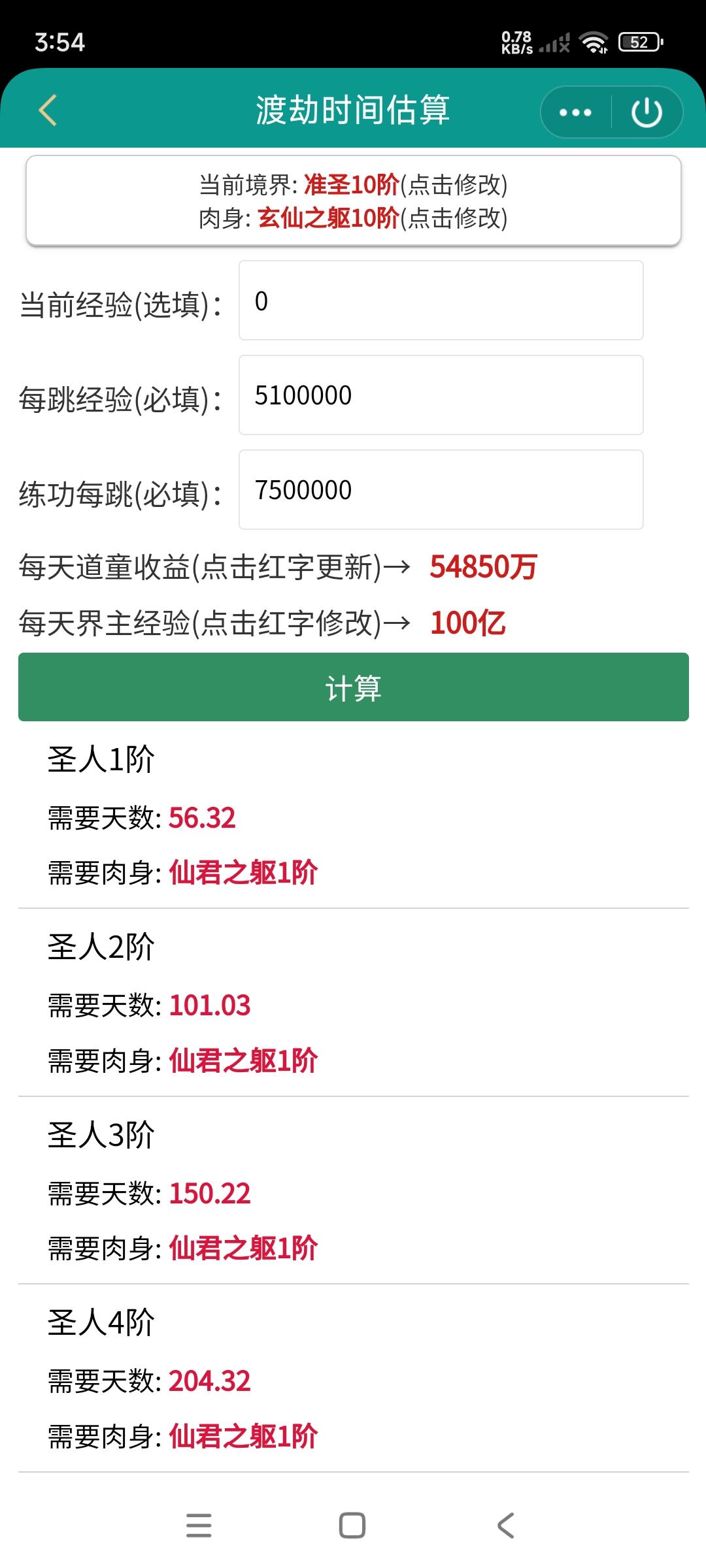Select the 圣人3阶 result entry

point(354,1190)
